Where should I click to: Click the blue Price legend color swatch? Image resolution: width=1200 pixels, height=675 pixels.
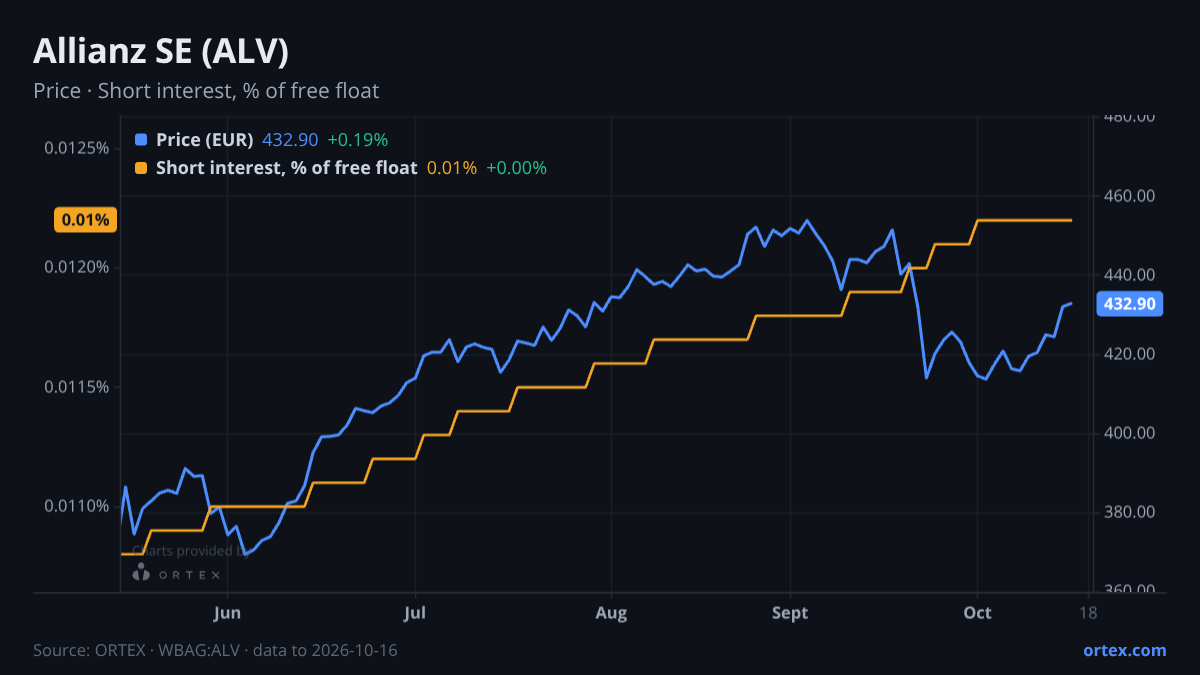(140, 140)
